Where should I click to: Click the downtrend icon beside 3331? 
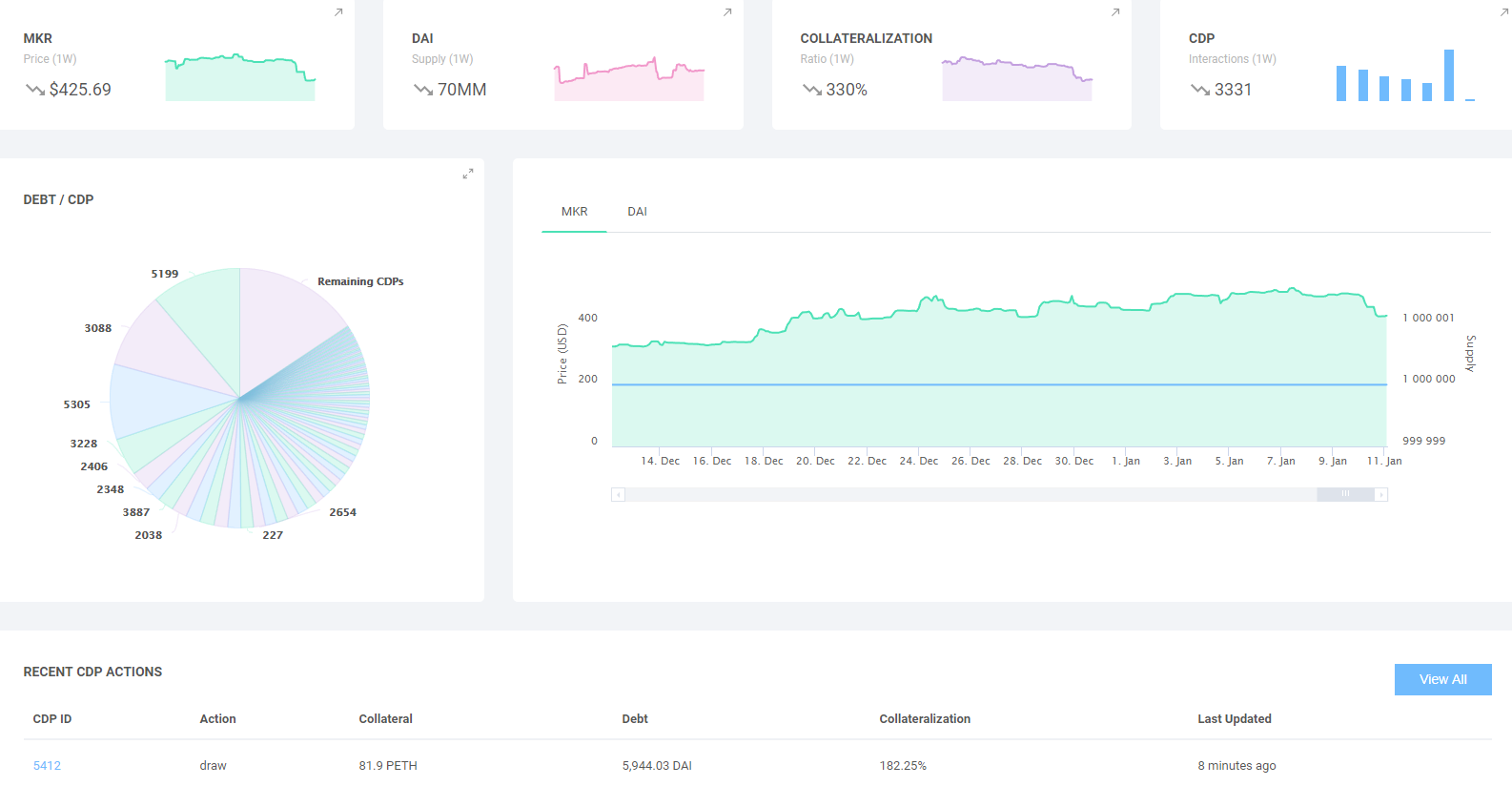(x=1200, y=90)
